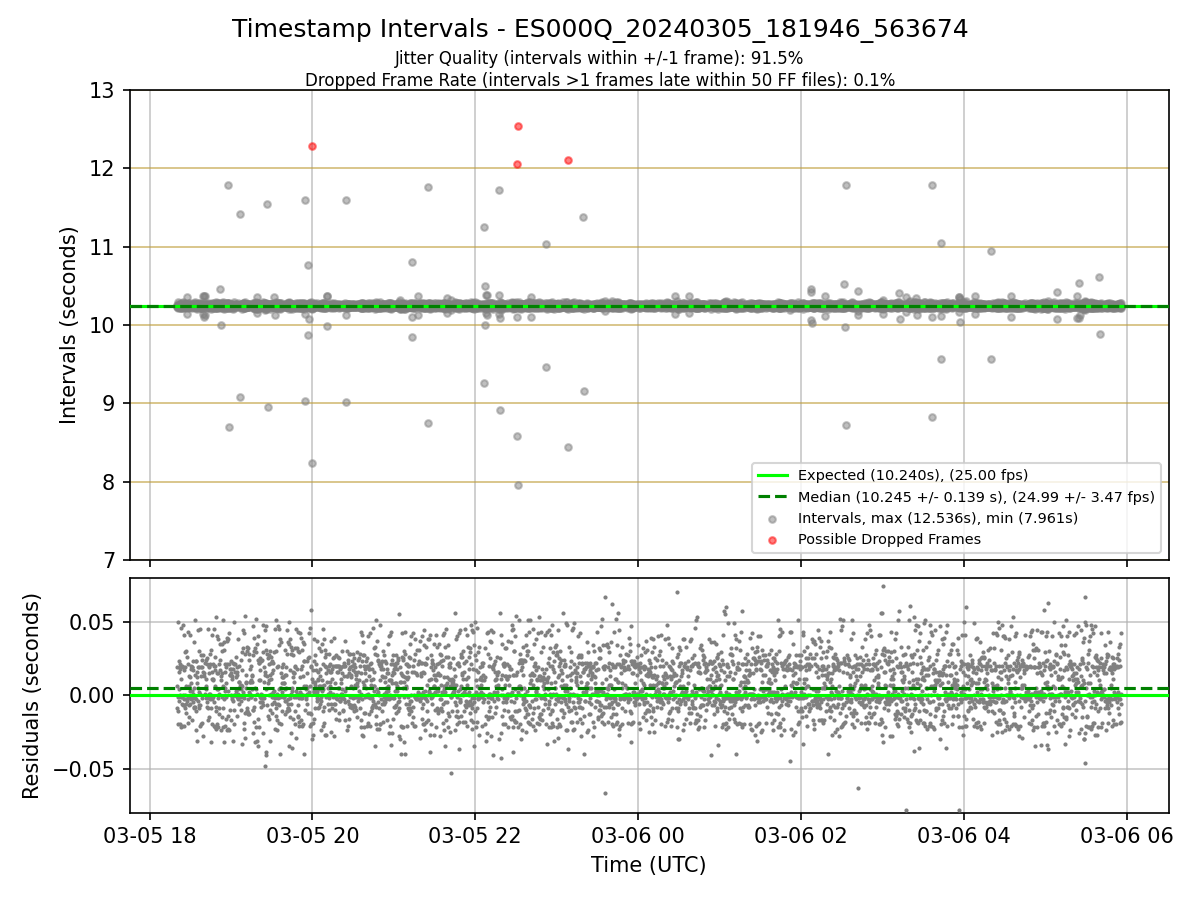
Task: Click the red dropped-frame point at 03-05 20
Action: 312,146
